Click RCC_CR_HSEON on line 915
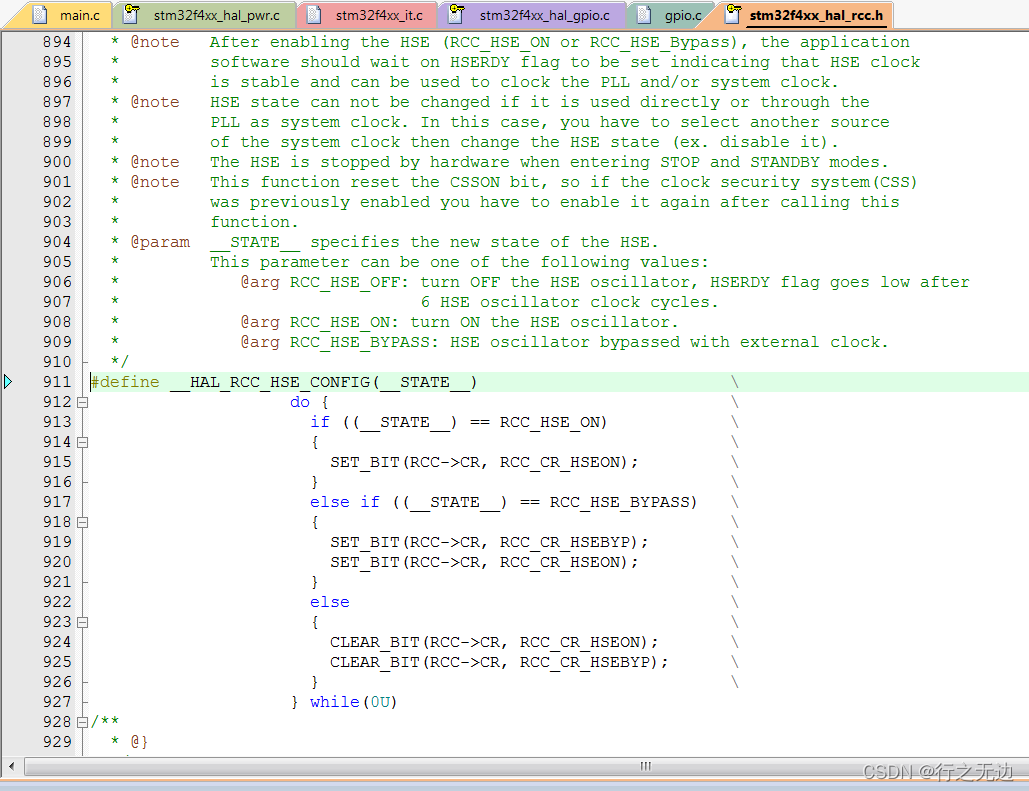Screen dimensions: 1029x791 [560, 462]
